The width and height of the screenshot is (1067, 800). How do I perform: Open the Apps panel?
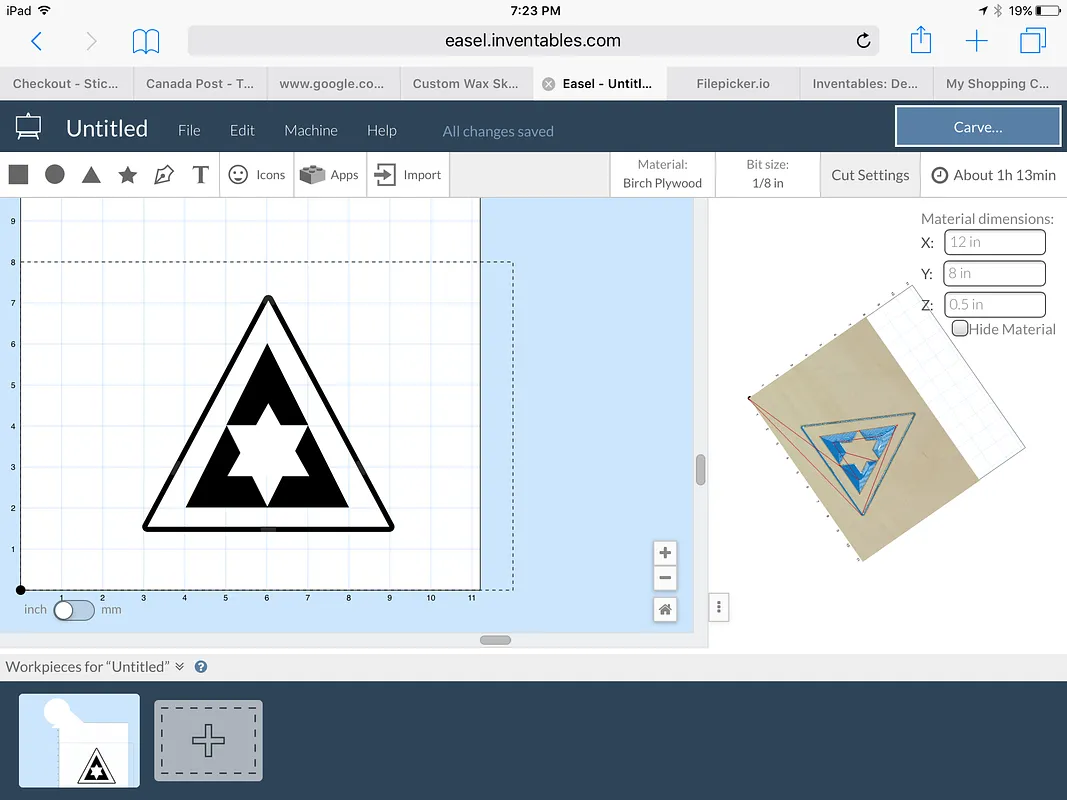331,175
